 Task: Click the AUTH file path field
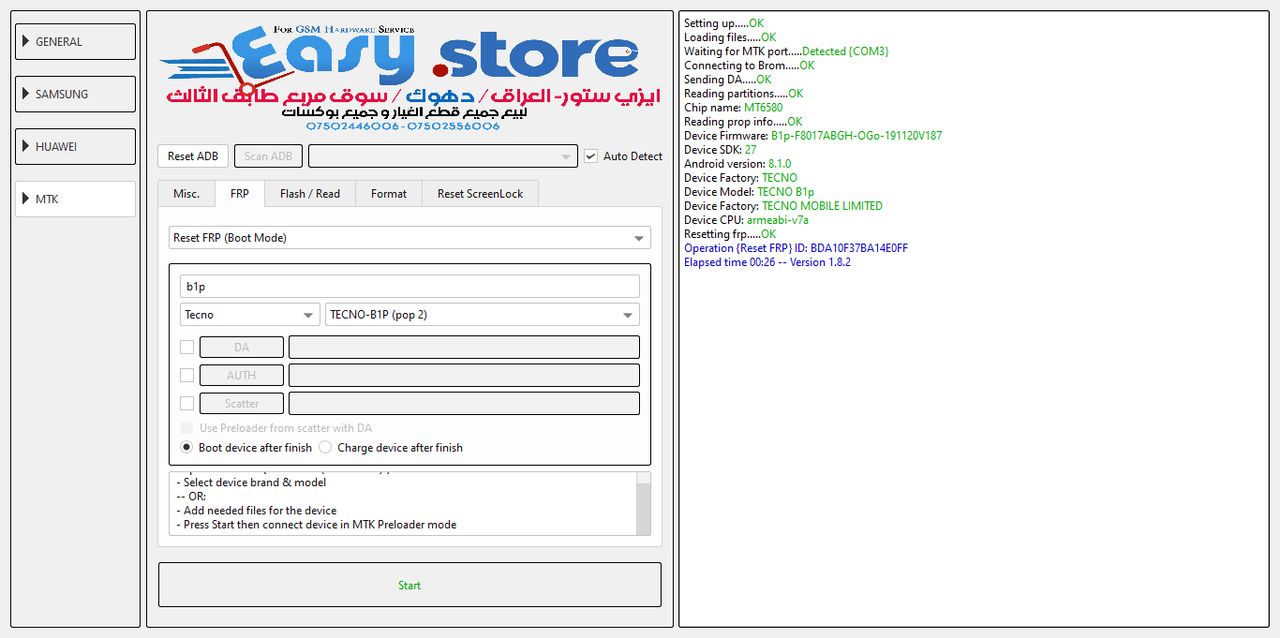[x=464, y=375]
